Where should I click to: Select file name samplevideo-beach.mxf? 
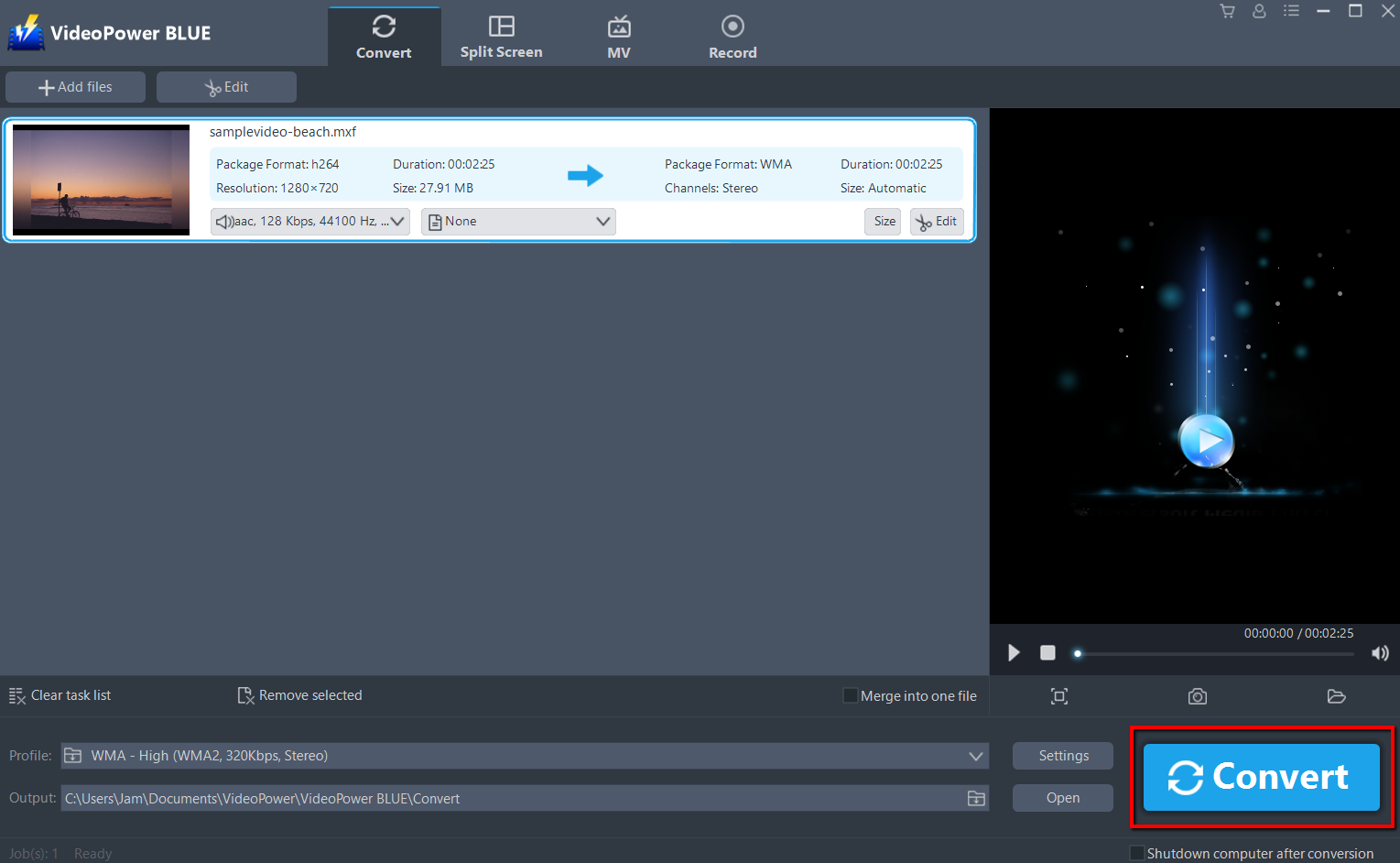(x=283, y=132)
